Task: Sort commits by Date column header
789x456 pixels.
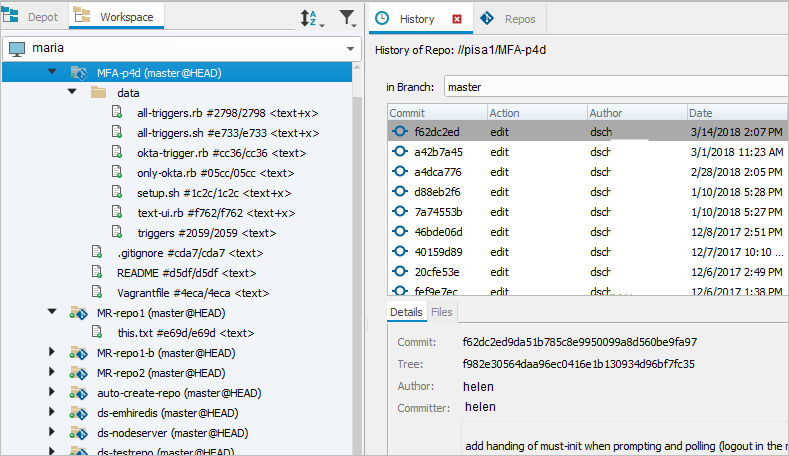Action: [x=736, y=113]
